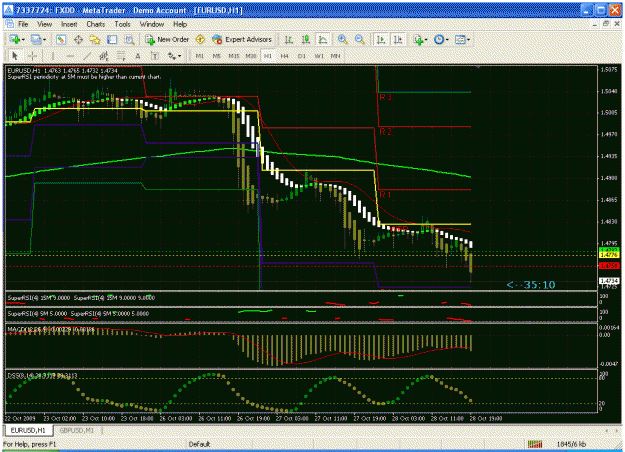Select the Horizontal Line tool
This screenshot has height=452, width=625.
[x=70, y=56]
